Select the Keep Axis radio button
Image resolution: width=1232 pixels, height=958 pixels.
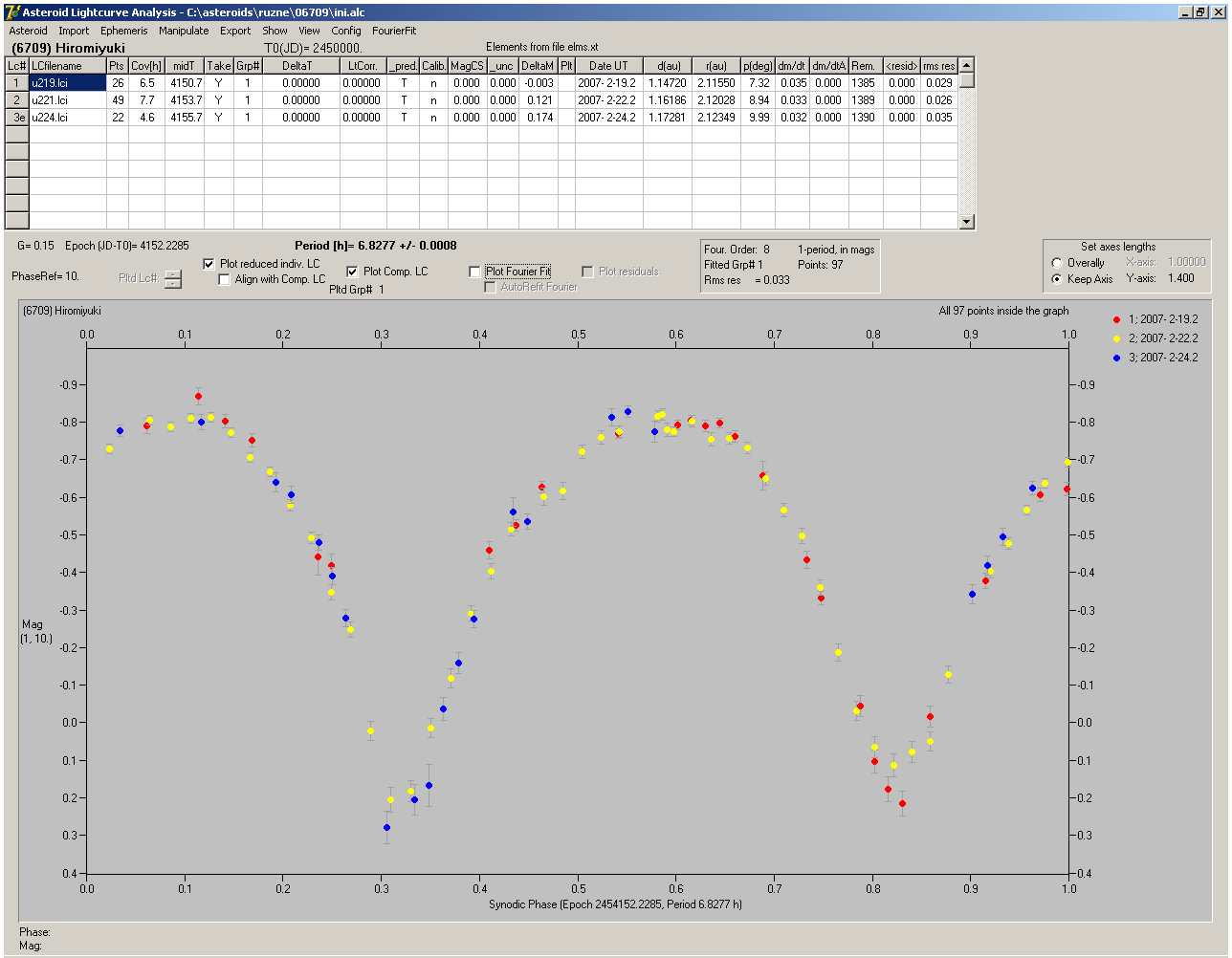point(1057,279)
